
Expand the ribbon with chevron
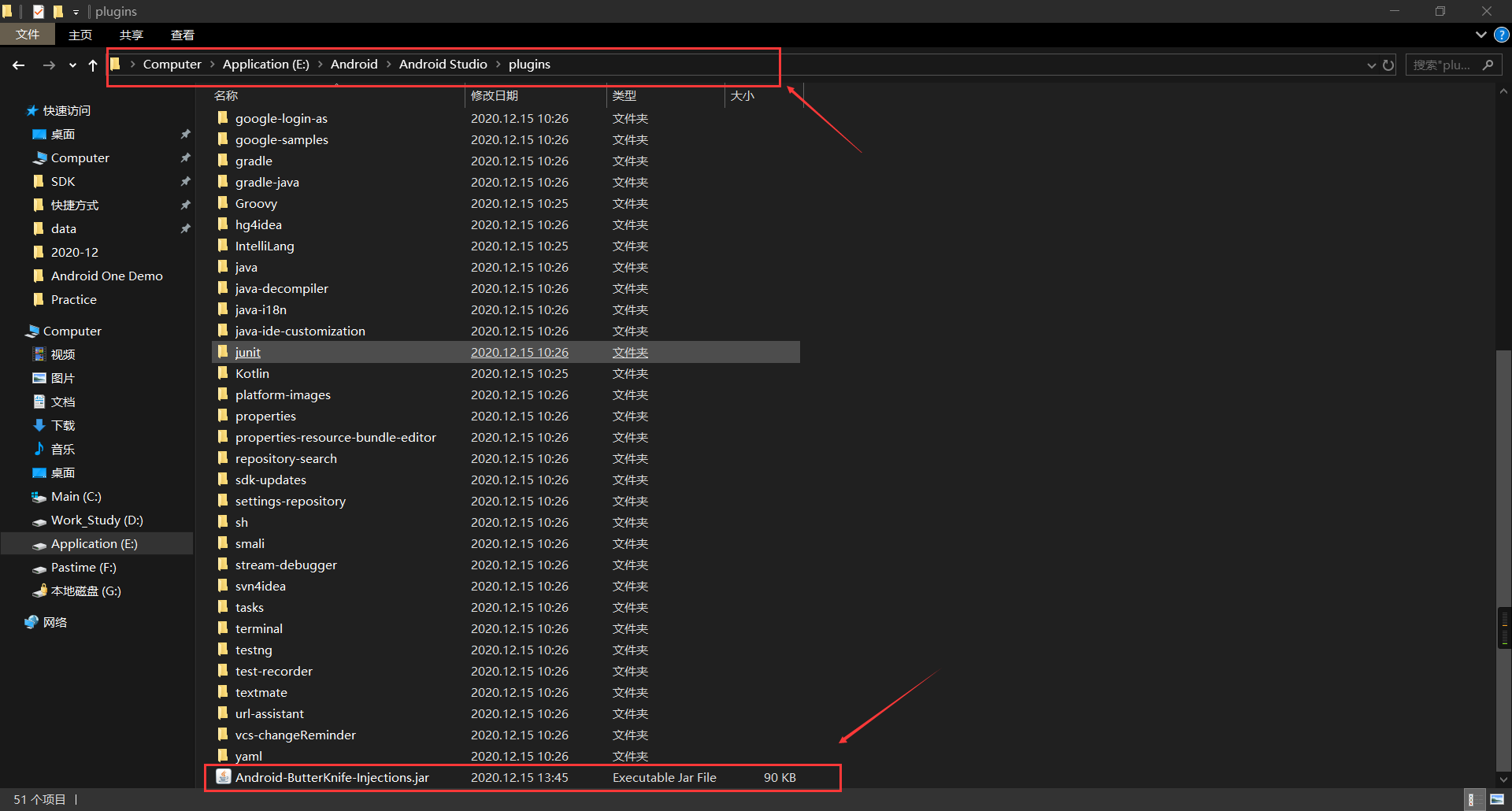click(1480, 35)
